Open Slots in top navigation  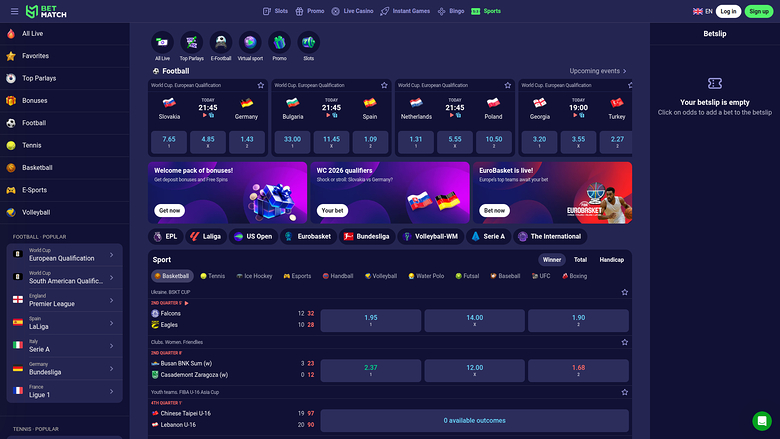click(x=275, y=11)
